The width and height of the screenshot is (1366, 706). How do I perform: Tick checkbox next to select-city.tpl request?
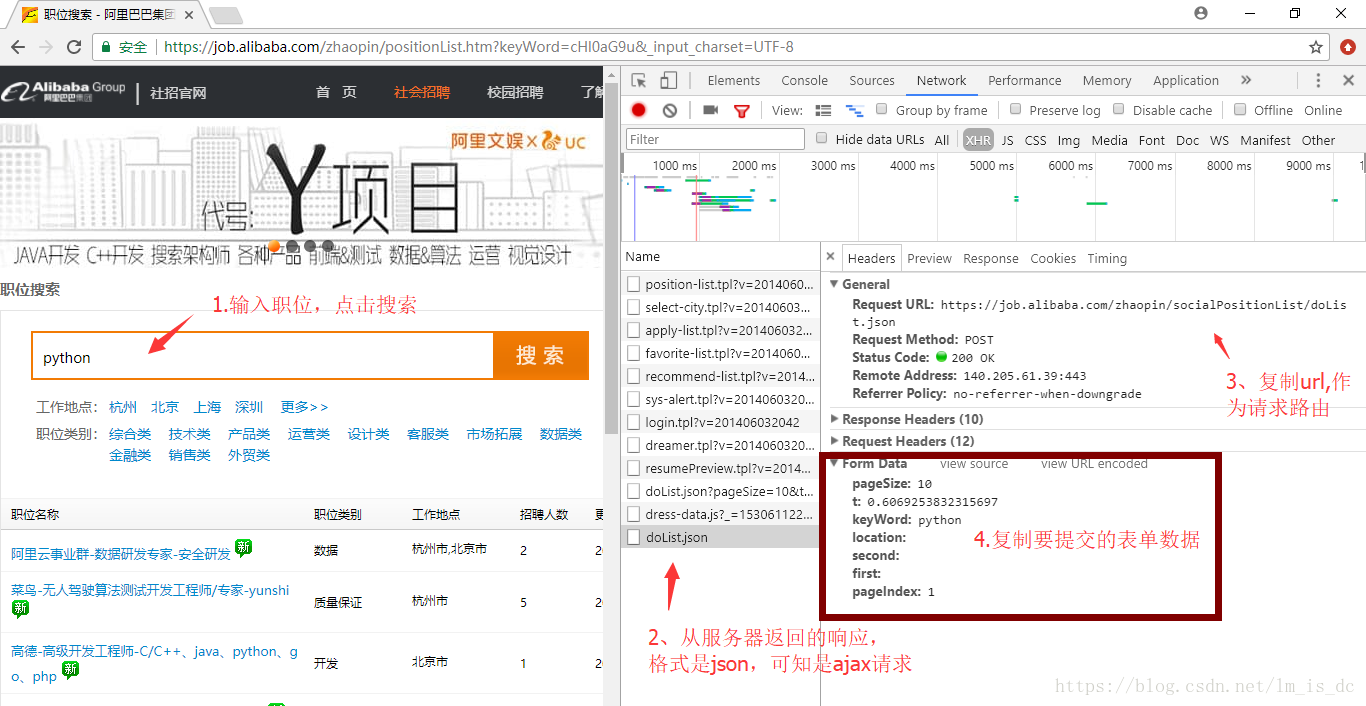pyautogui.click(x=633, y=307)
